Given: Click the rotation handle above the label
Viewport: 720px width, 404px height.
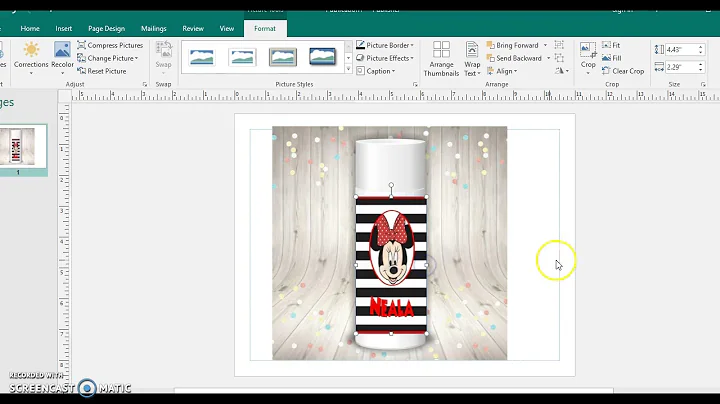Looking at the screenshot, I should coord(391,185).
